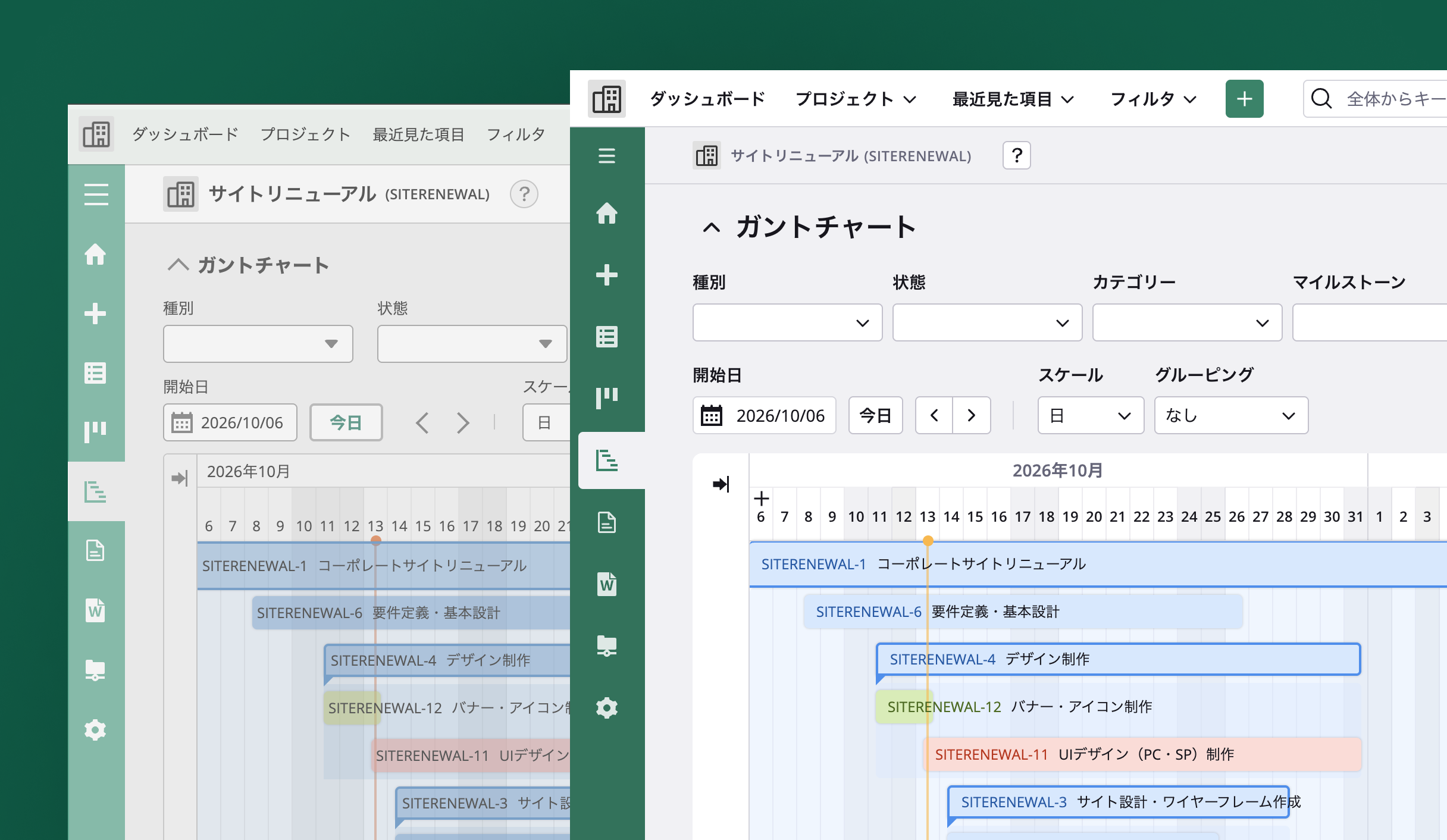This screenshot has height=840, width=1447.
Task: Click the 今日 button in right panel
Action: (x=875, y=415)
